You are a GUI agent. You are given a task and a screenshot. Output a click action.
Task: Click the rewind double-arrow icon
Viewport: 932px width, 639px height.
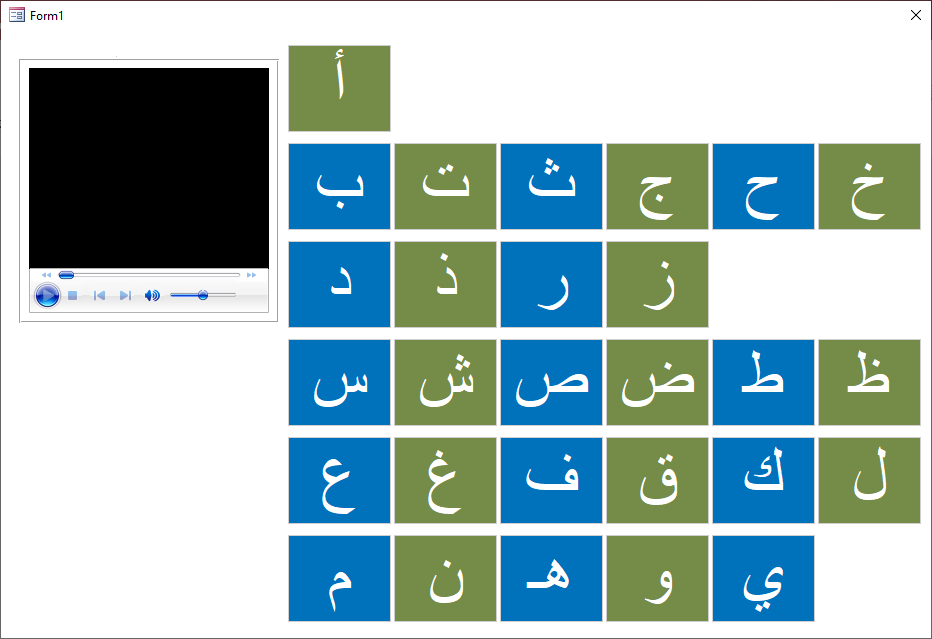[x=46, y=275]
